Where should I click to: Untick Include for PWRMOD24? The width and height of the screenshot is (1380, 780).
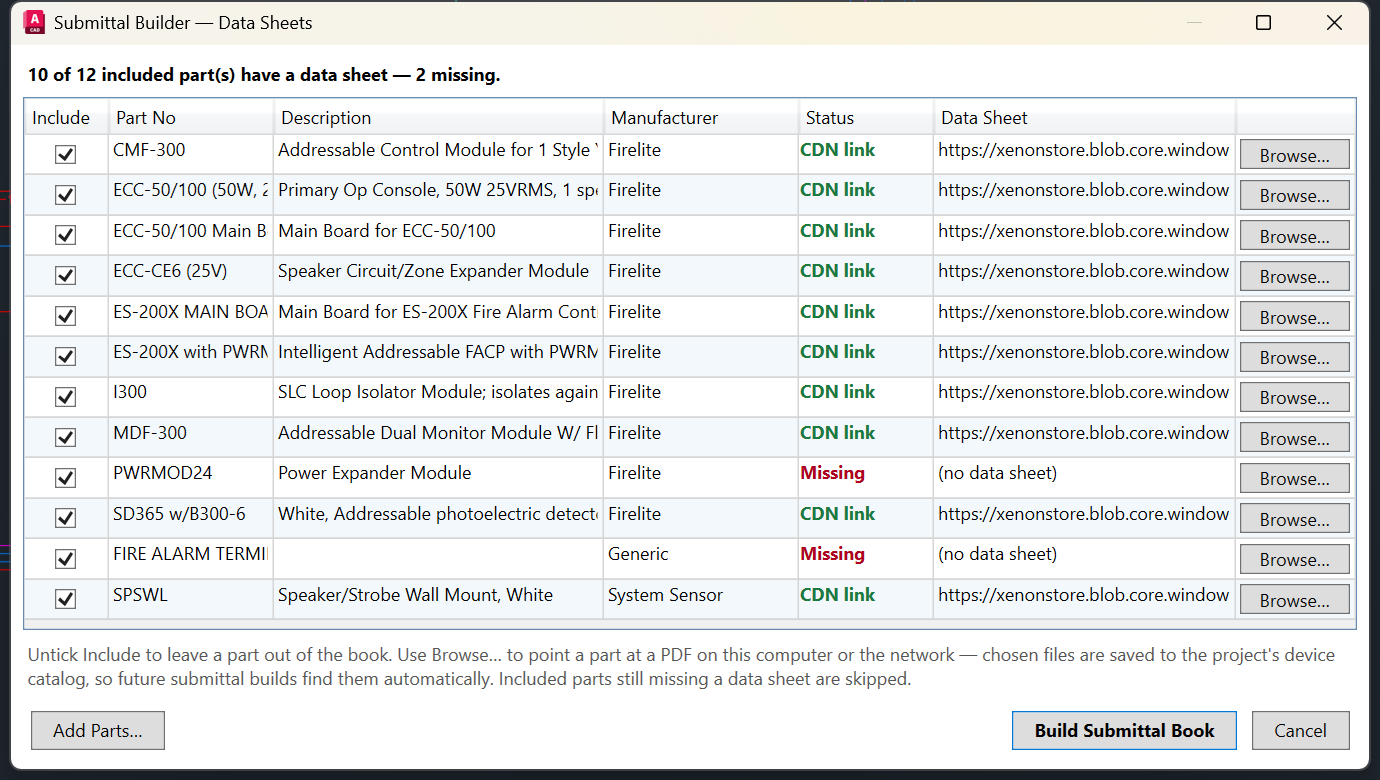click(65, 478)
